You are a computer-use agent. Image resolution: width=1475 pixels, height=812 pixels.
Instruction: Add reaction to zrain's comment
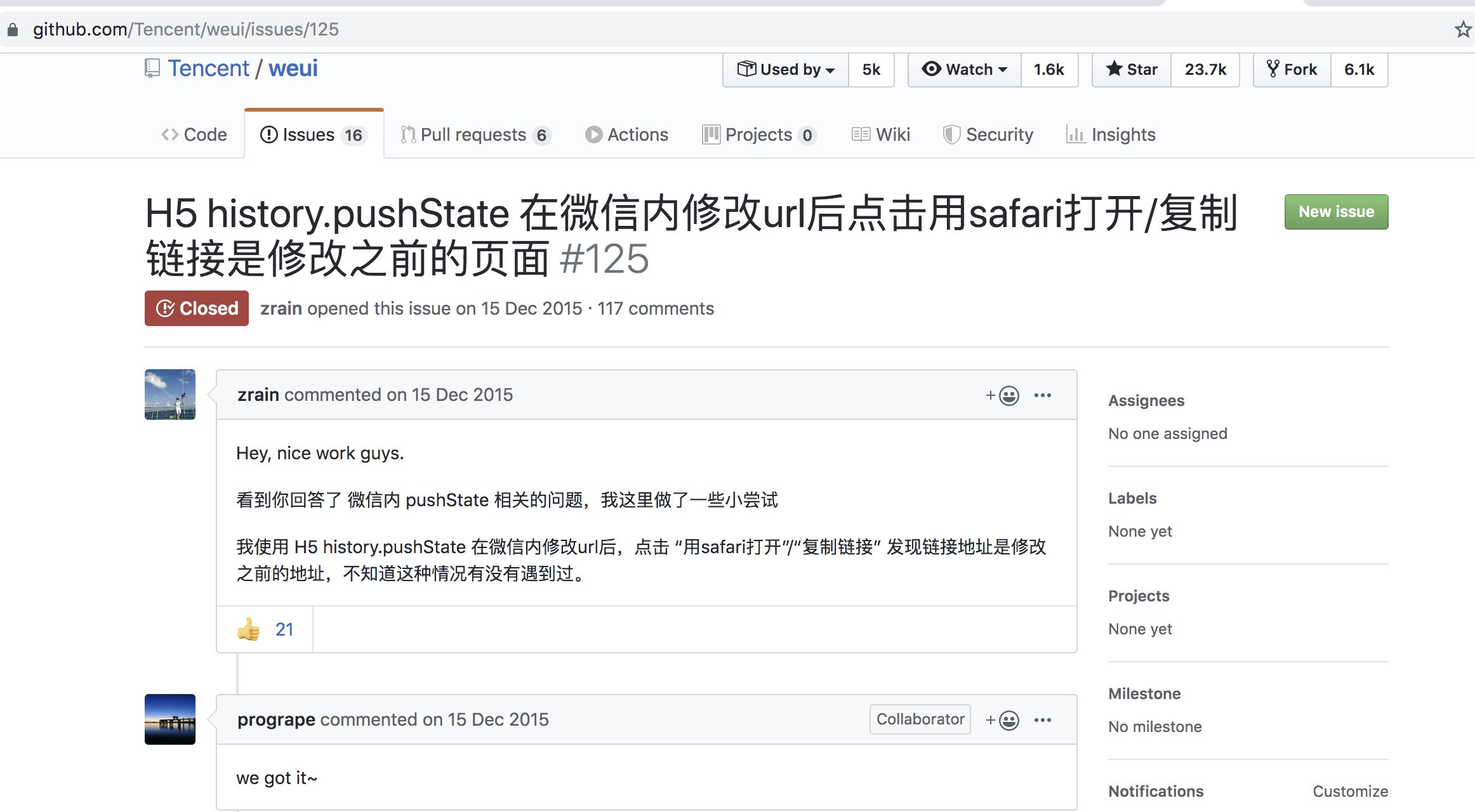tap(1002, 395)
